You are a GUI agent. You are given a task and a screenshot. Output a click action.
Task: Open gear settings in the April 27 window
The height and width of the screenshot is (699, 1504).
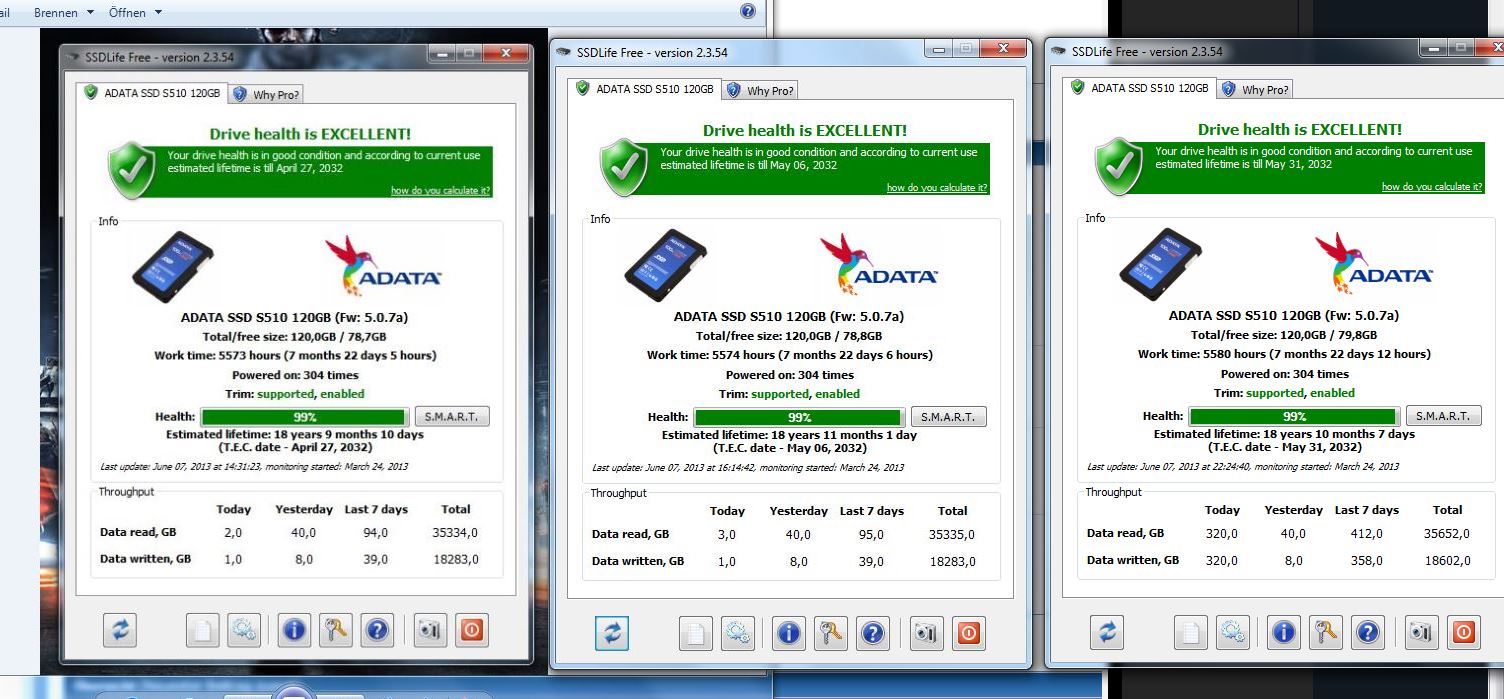click(x=244, y=630)
